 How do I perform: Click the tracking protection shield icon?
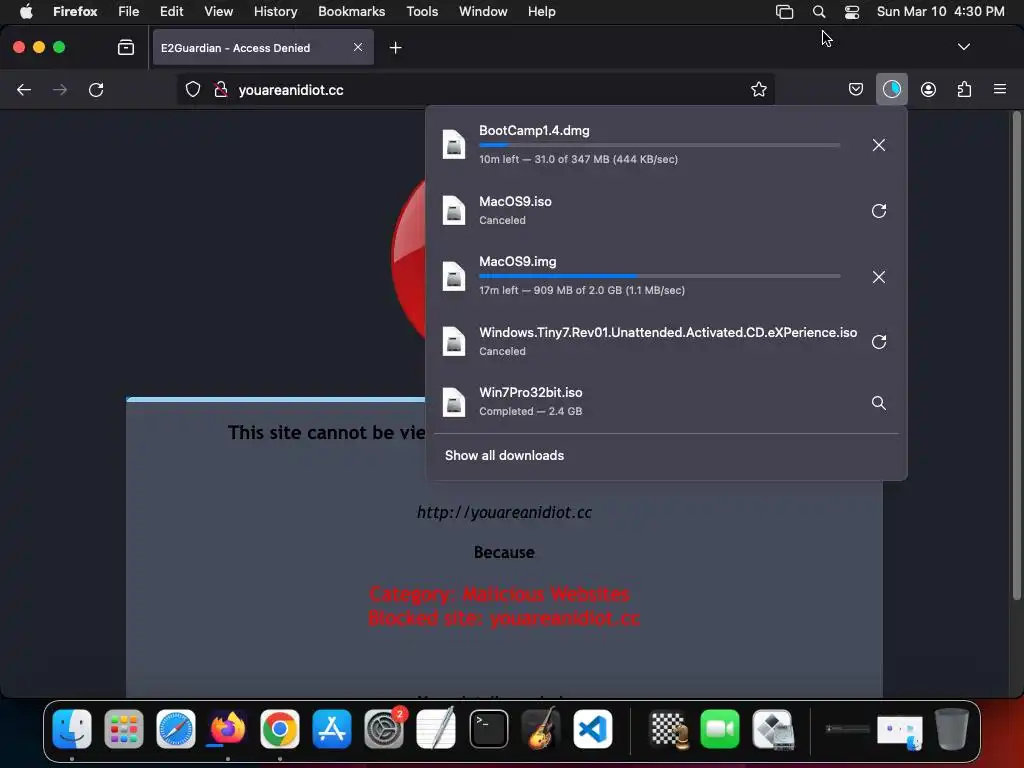(193, 89)
